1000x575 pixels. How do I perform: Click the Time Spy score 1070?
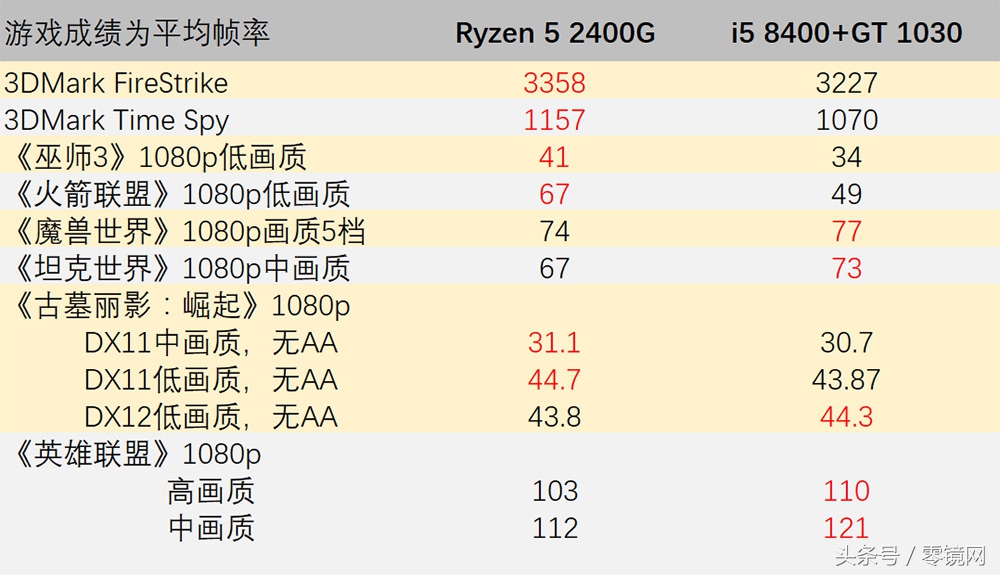847,120
